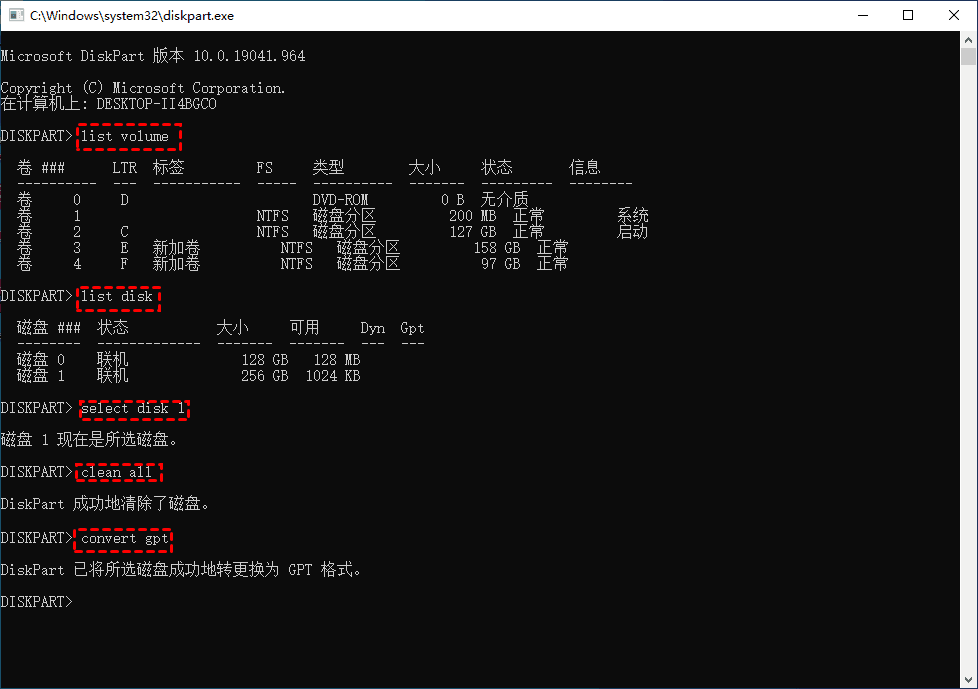The width and height of the screenshot is (978, 689).
Task: Close the diskpart.exe window
Action: point(954,15)
